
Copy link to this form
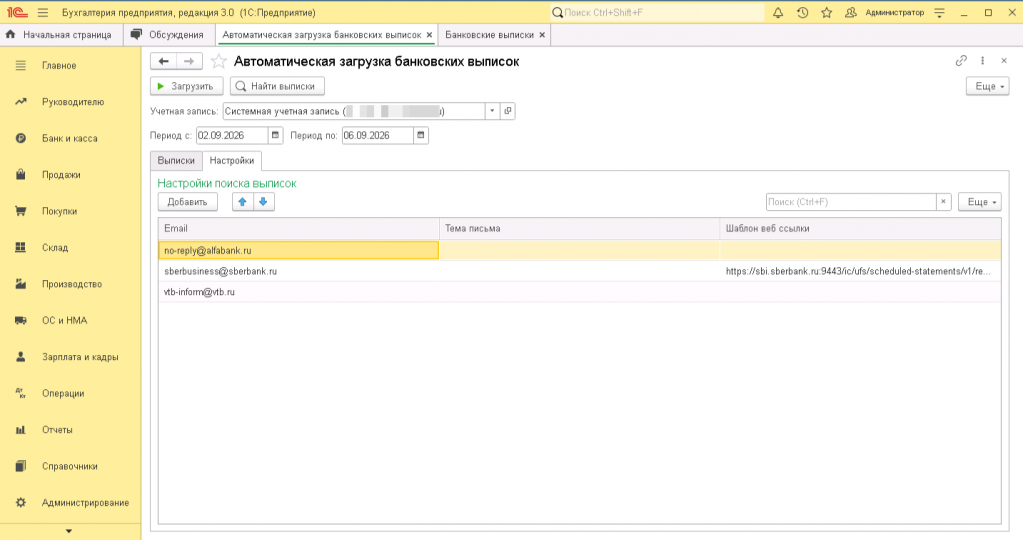click(961, 61)
